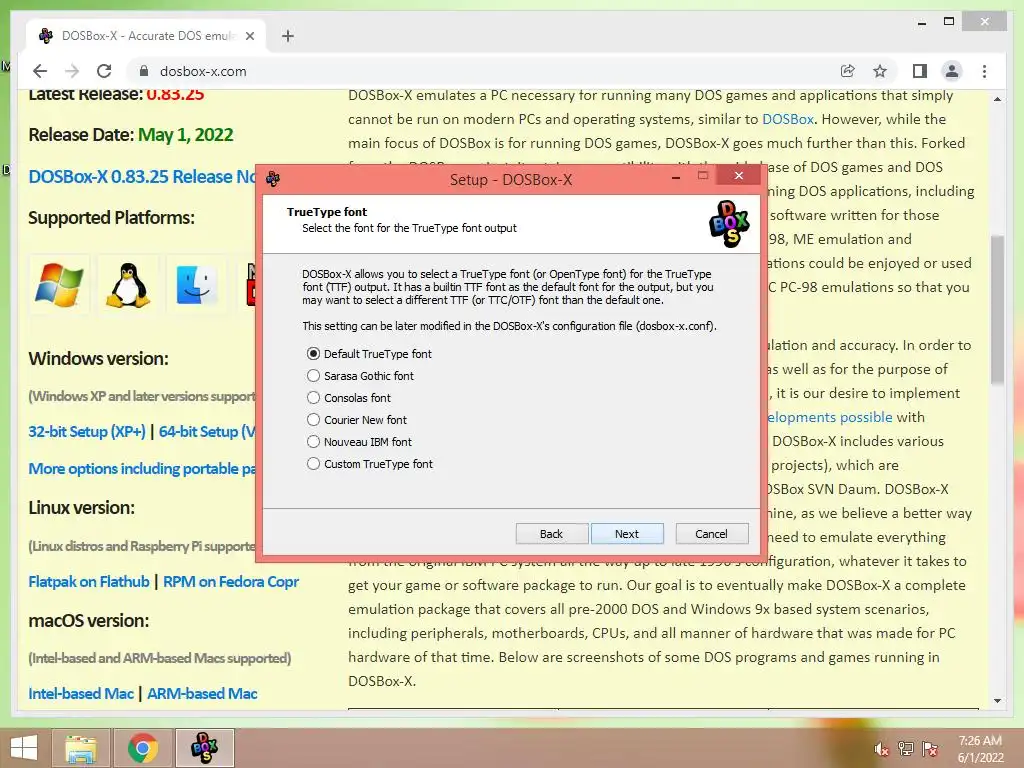Open RPM on Fedora Copr link
This screenshot has height=768, width=1024.
(231, 582)
